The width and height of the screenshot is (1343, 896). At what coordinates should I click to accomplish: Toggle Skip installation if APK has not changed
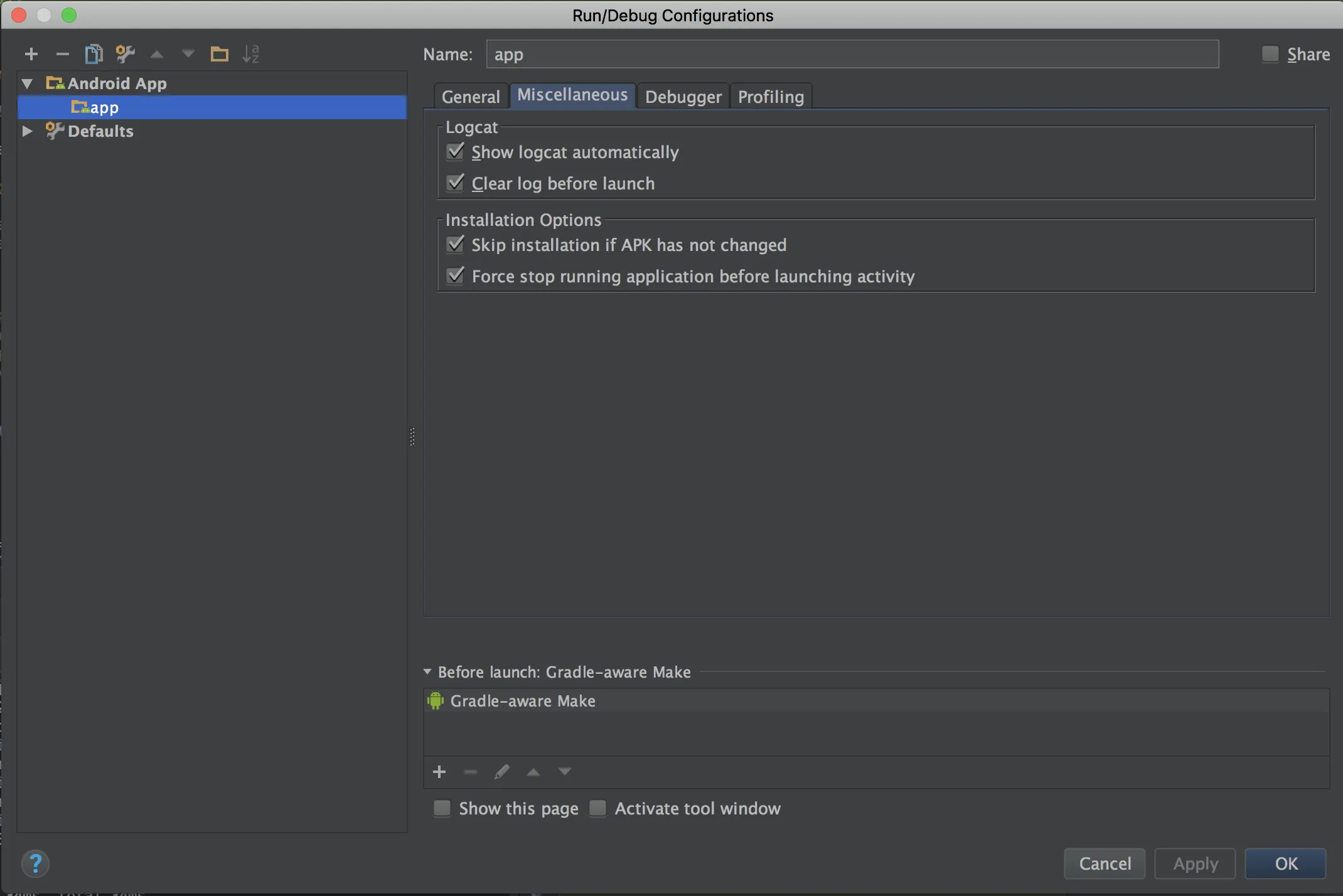(456, 245)
